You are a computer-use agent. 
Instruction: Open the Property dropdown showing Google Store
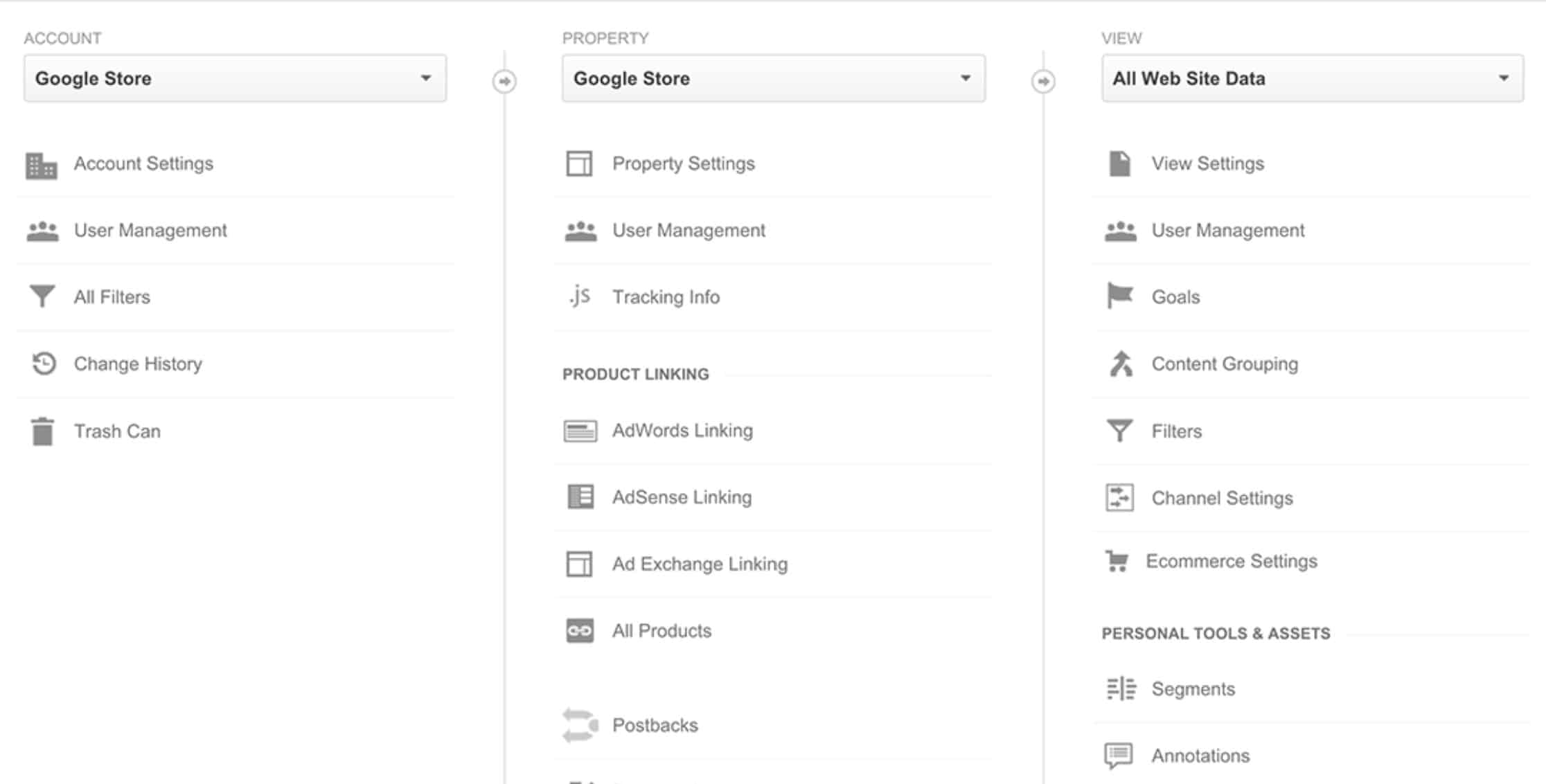click(x=774, y=78)
